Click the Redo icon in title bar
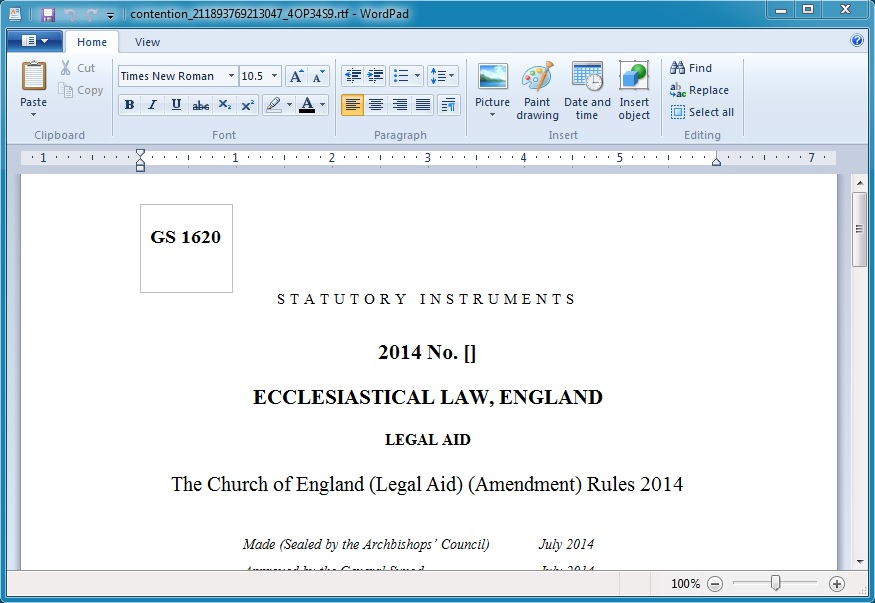 pos(92,14)
